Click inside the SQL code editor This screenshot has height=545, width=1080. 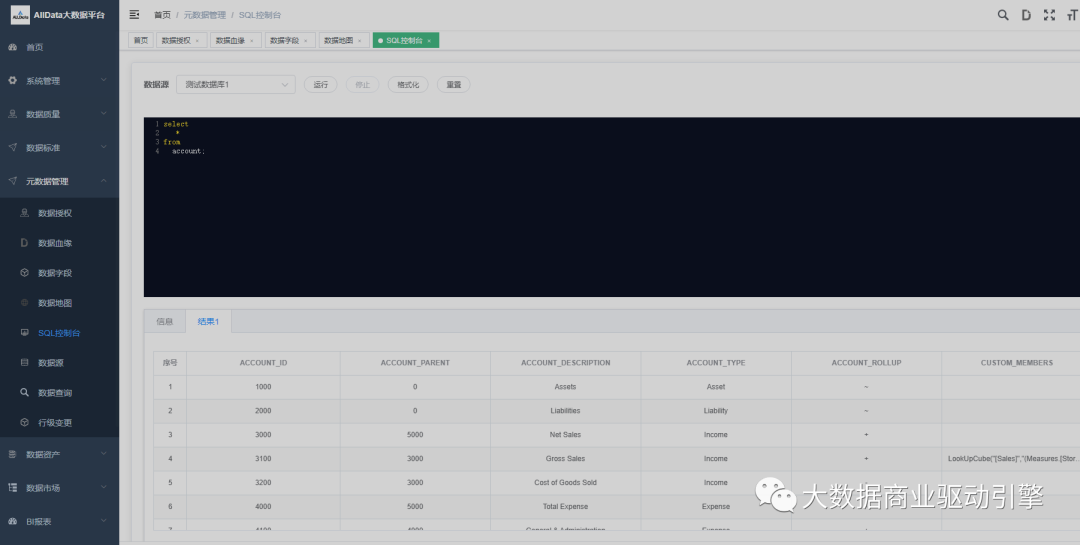pyautogui.click(x=600, y=220)
